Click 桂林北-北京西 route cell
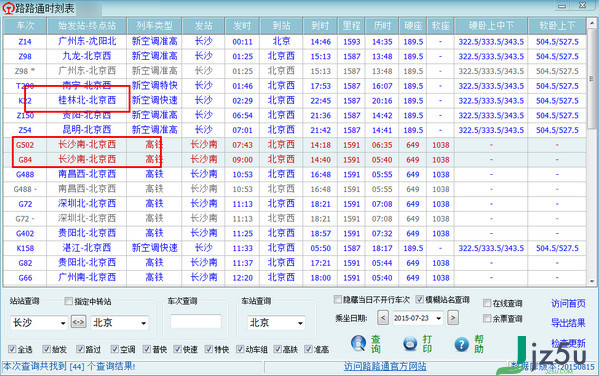Image resolution: width=599 pixels, height=376 pixels. click(87, 100)
